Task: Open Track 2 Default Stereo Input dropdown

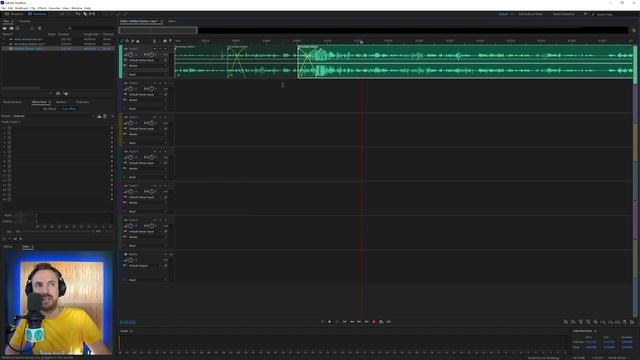Action: 145,94
